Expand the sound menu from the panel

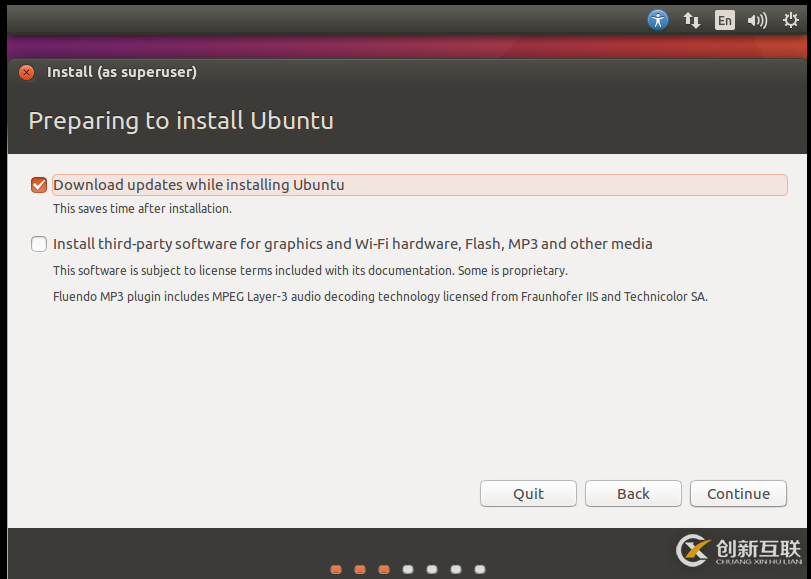coord(756,19)
